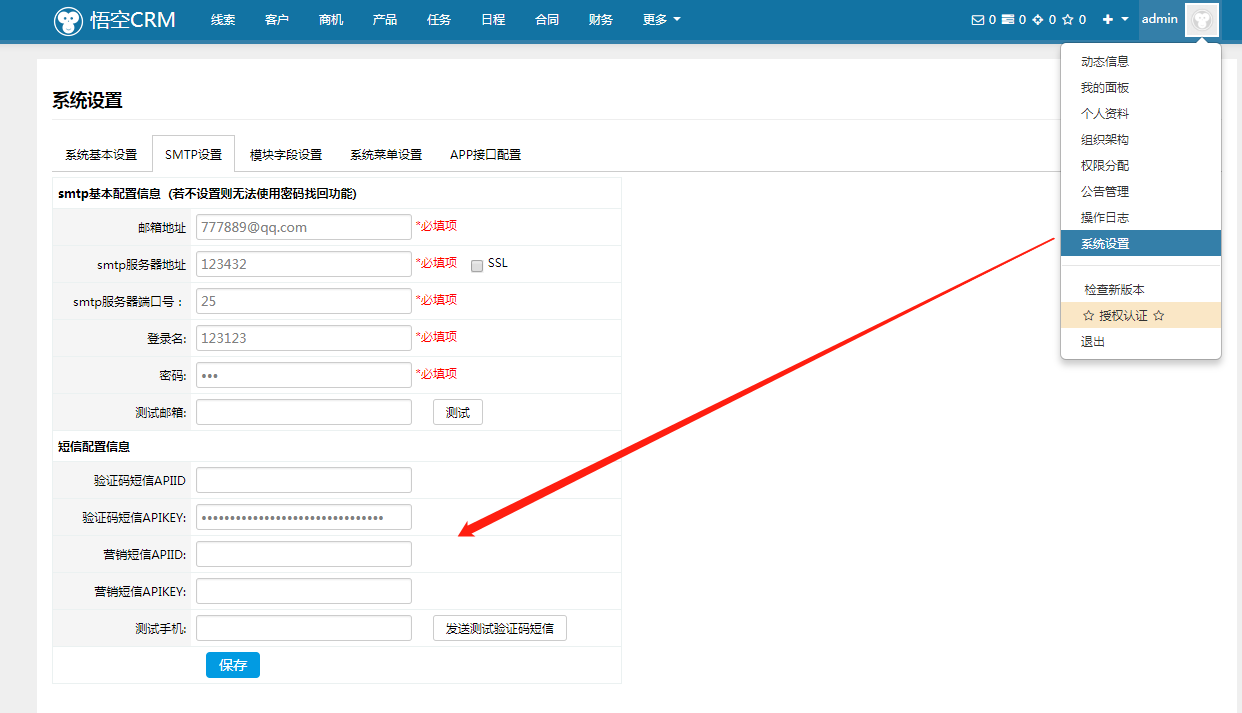Viewport: 1242px width, 713px height.
Task: Click the 保存 button
Action: tap(232, 665)
